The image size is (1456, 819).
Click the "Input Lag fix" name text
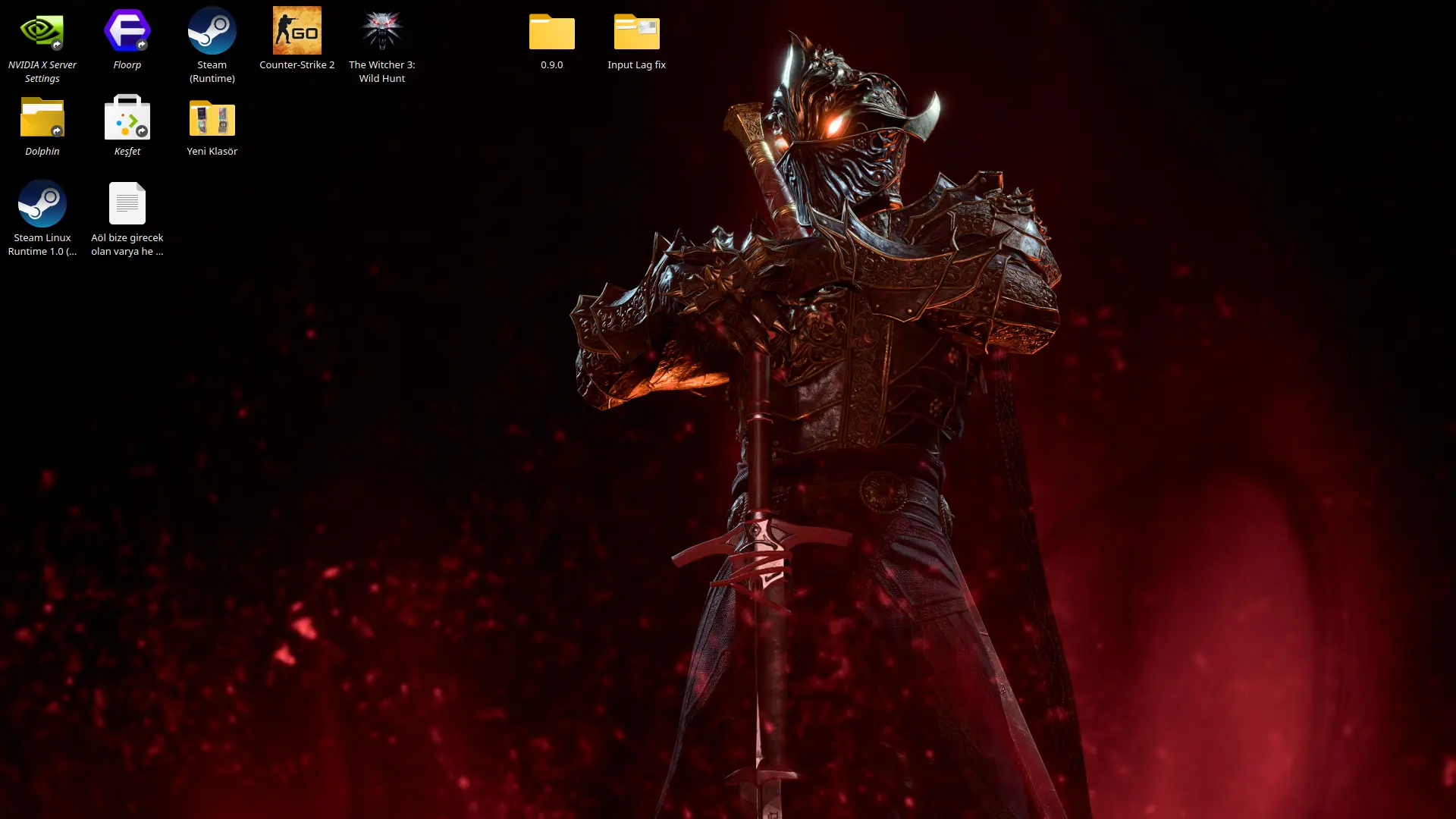(x=637, y=65)
